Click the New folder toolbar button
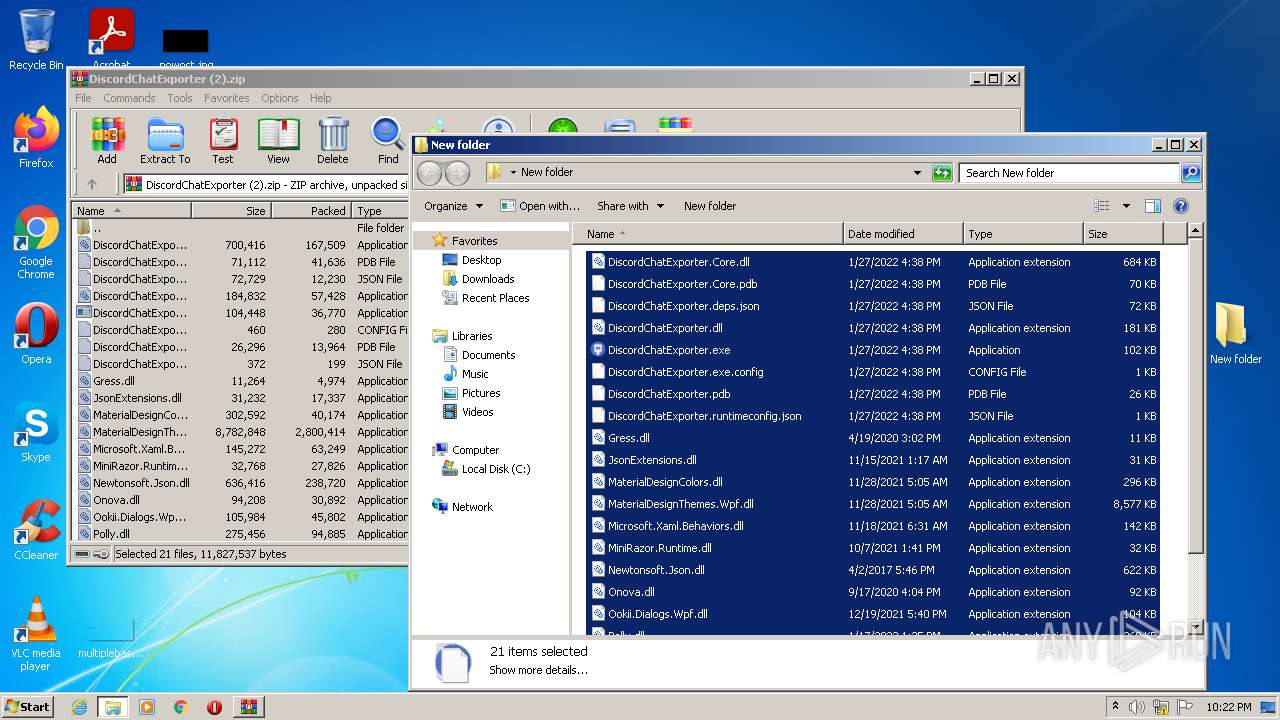 [710, 206]
